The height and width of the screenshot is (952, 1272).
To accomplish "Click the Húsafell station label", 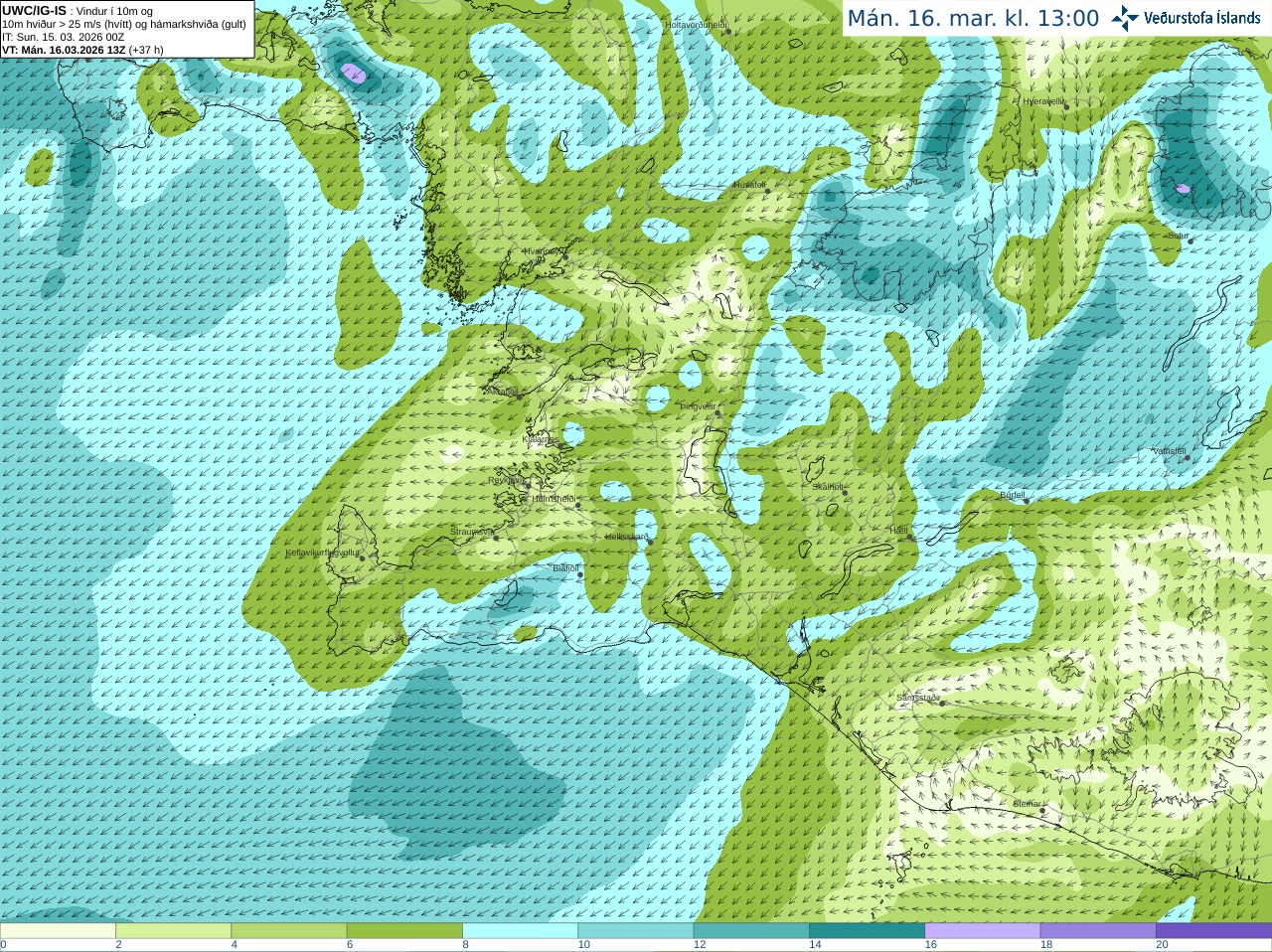I will 749,185.
